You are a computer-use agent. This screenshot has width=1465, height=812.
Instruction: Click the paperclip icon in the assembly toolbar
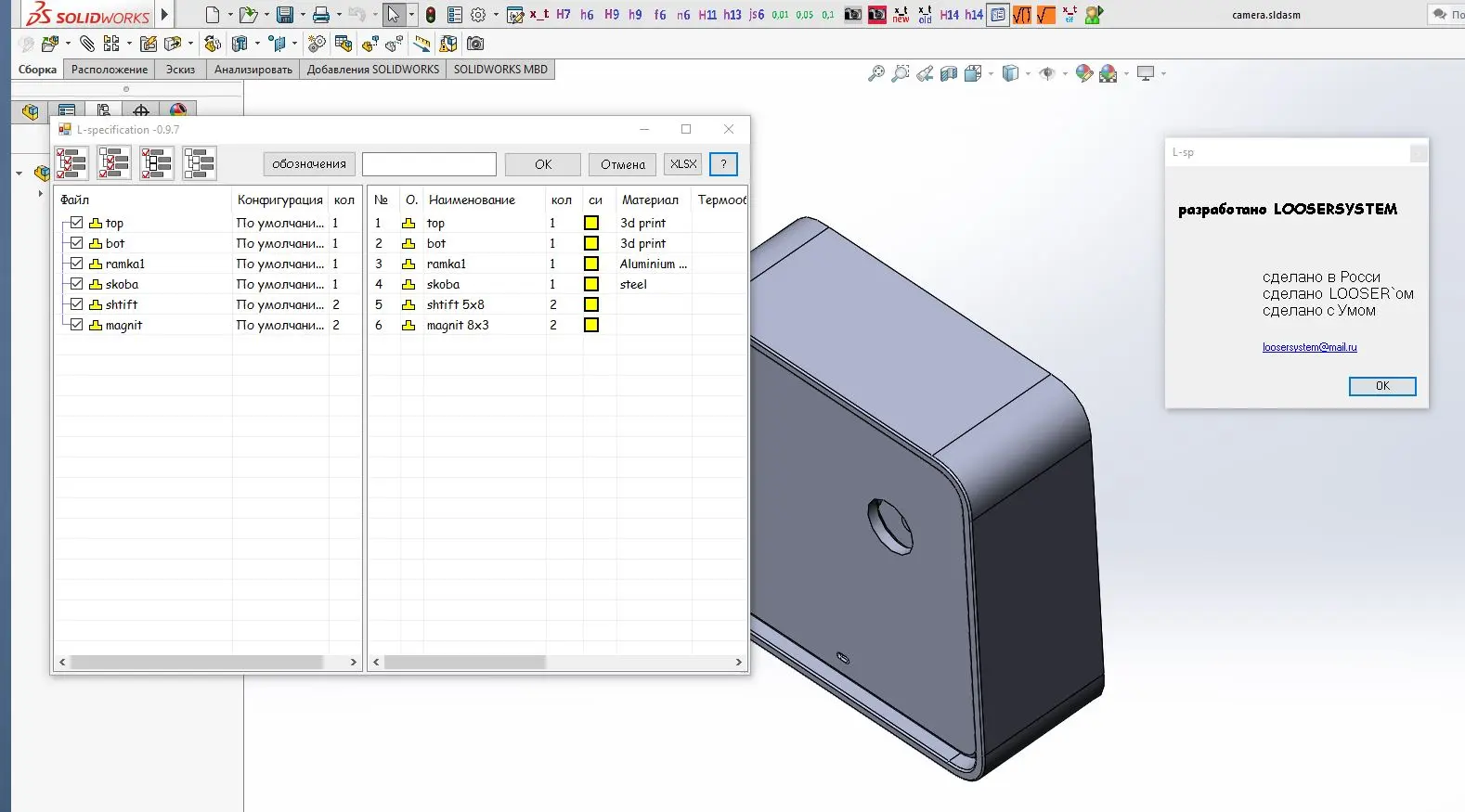[x=87, y=44]
